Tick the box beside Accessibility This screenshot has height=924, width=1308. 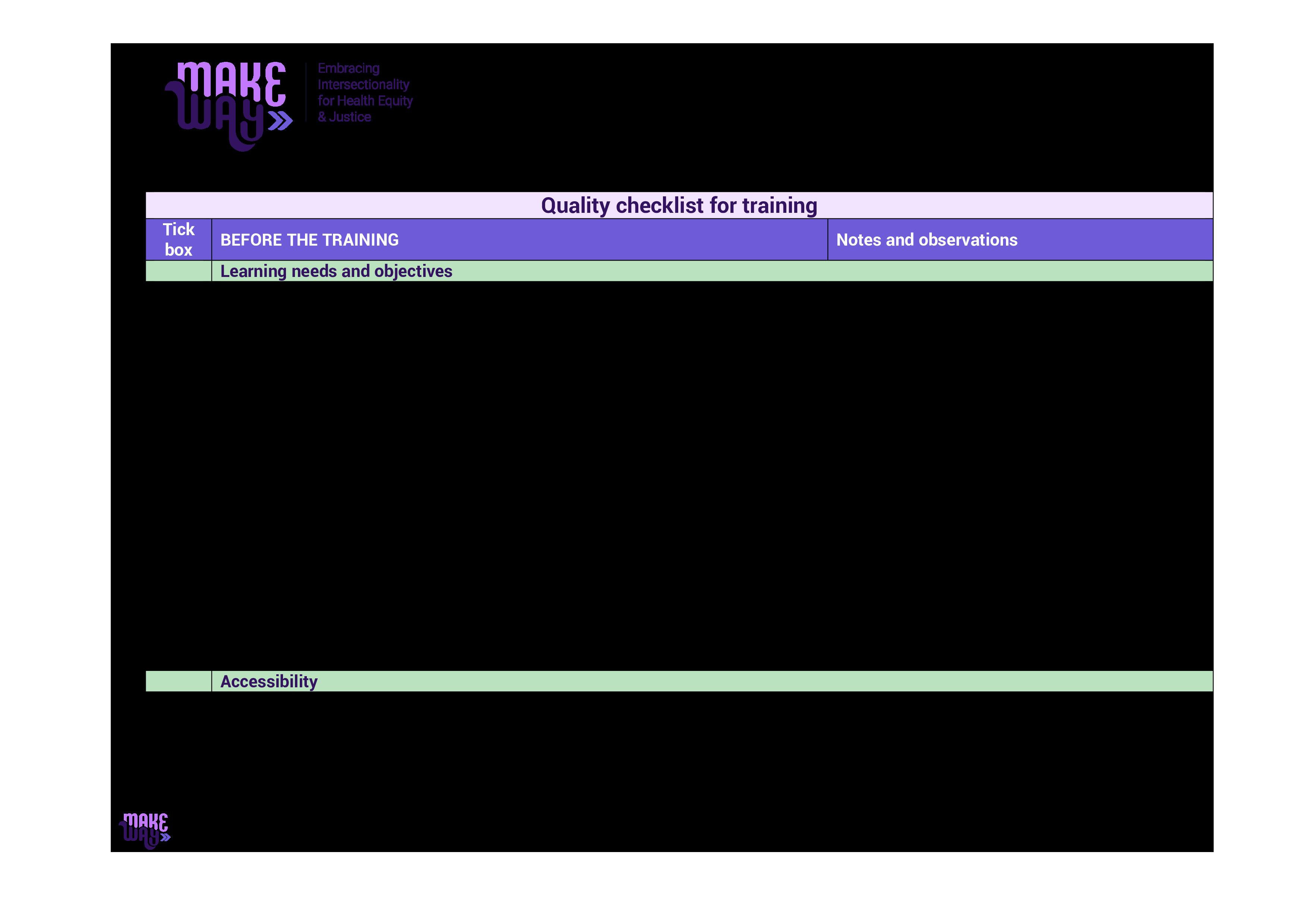(x=178, y=681)
